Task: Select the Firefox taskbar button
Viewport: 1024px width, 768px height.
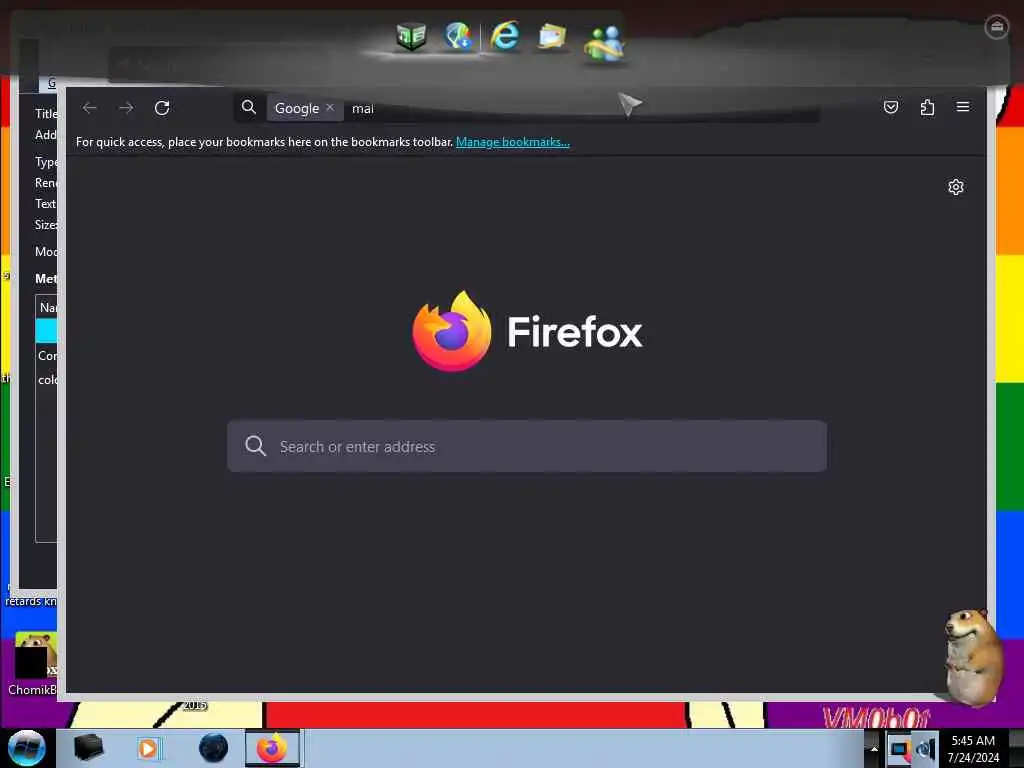Action: 272,748
